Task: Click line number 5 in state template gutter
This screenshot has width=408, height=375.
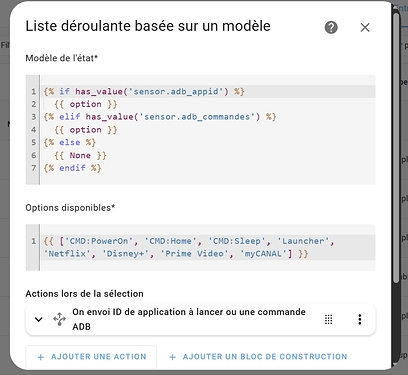Action: pyautogui.click(x=34, y=142)
